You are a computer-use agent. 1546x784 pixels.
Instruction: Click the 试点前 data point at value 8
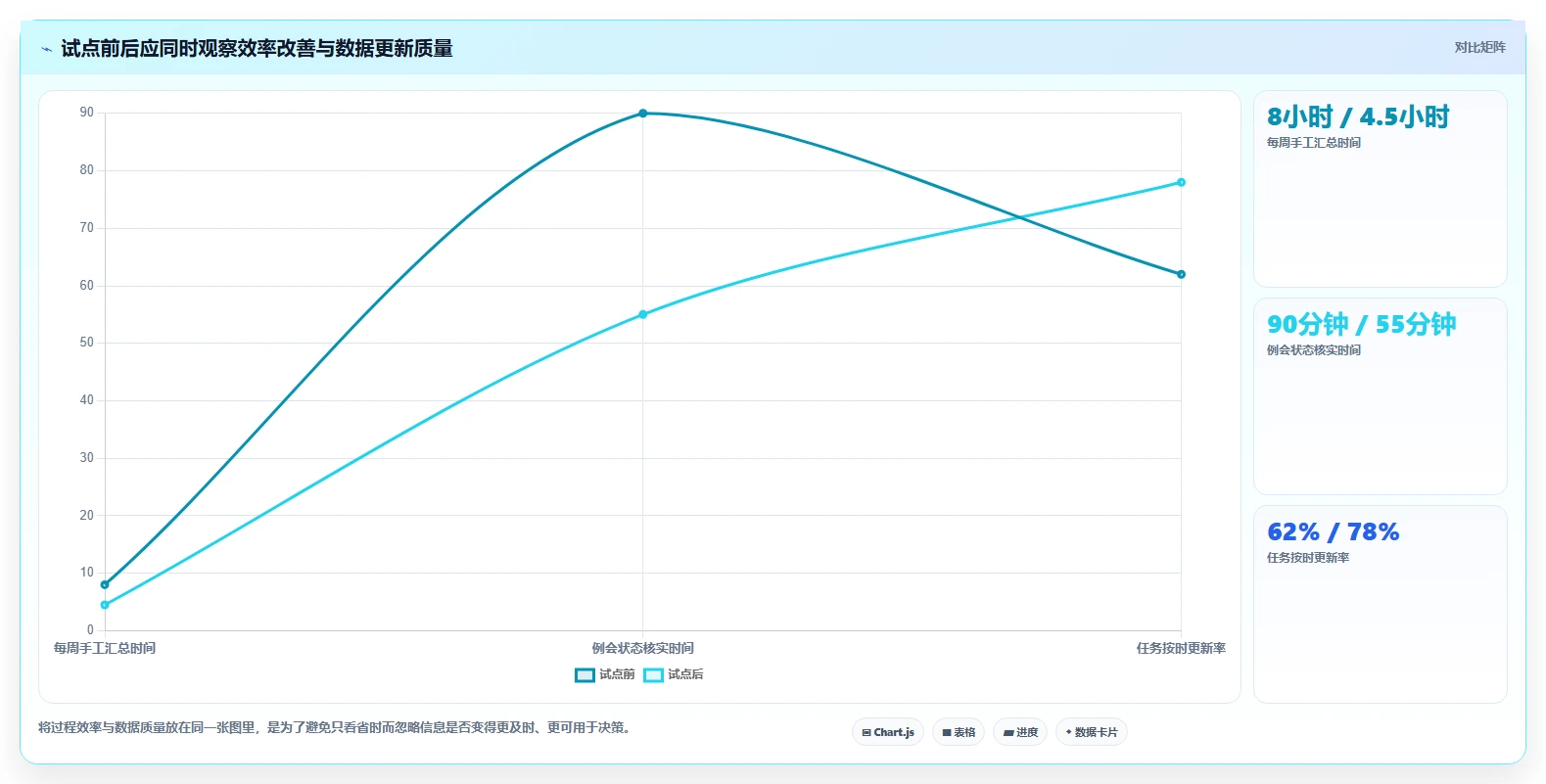pyautogui.click(x=105, y=584)
